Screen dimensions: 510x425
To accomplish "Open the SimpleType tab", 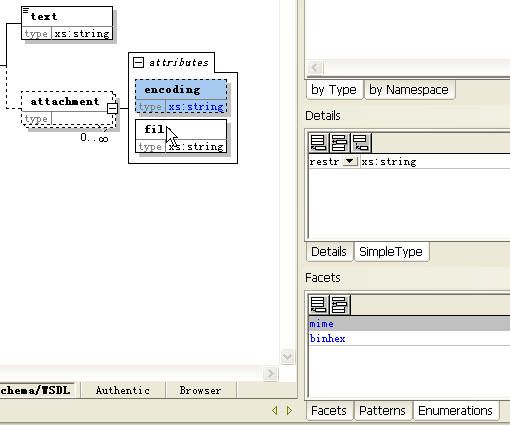I will pyautogui.click(x=391, y=252).
